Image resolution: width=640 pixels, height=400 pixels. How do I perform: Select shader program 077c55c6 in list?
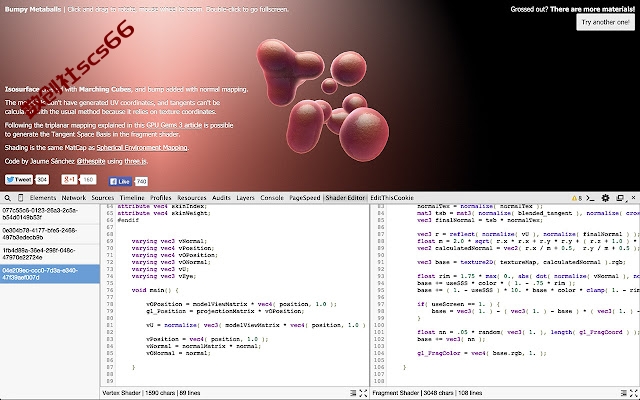click(50, 214)
